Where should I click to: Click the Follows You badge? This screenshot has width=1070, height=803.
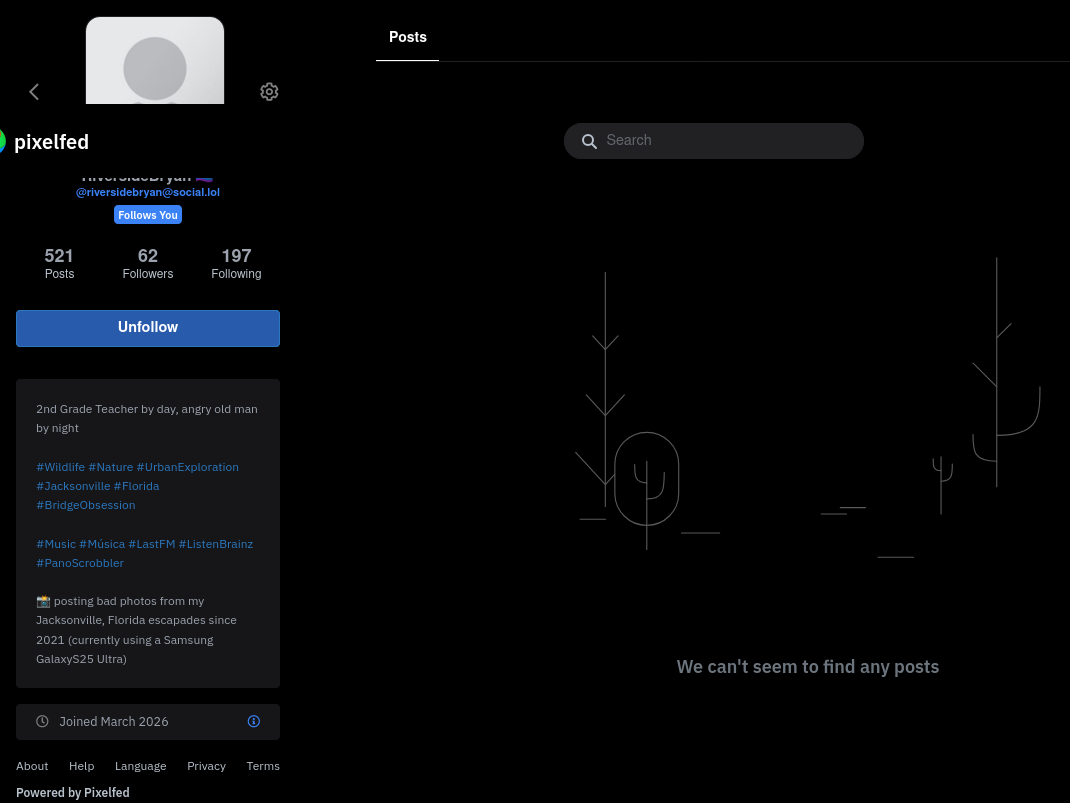(147, 215)
